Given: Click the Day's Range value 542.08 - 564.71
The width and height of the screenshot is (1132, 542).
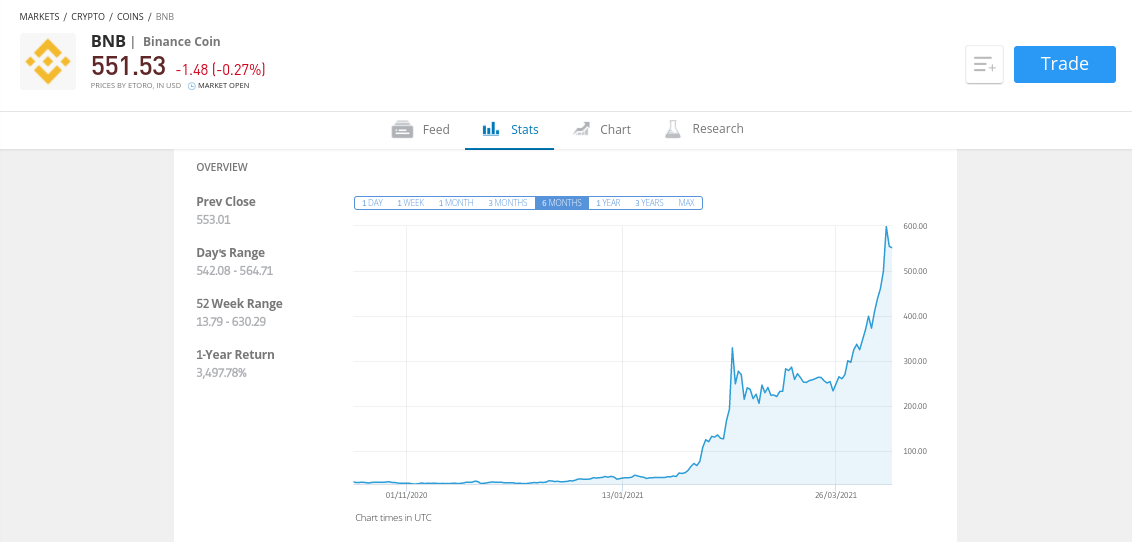Looking at the screenshot, I should pyautogui.click(x=235, y=271).
